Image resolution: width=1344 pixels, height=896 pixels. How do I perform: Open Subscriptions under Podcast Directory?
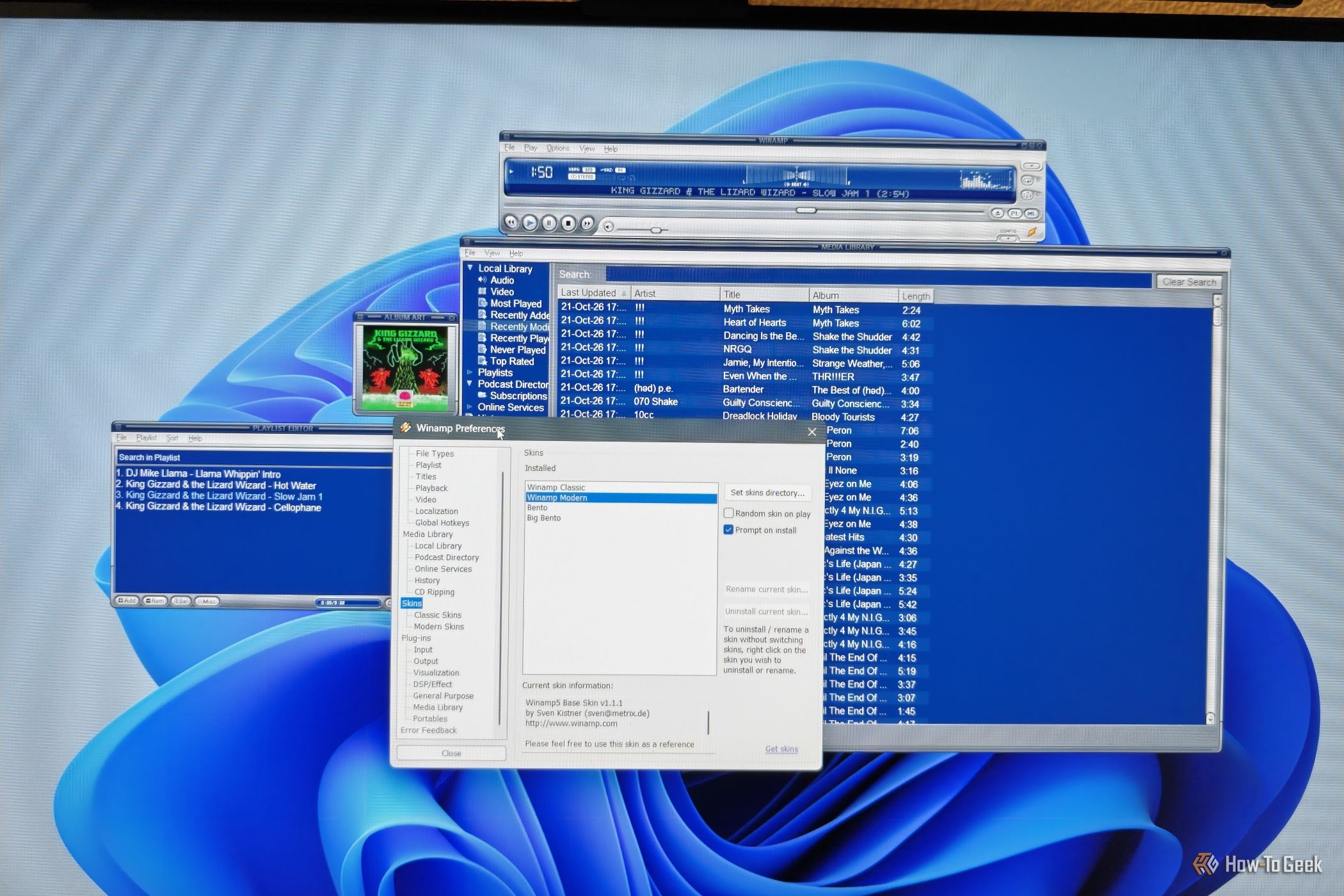coord(518,396)
